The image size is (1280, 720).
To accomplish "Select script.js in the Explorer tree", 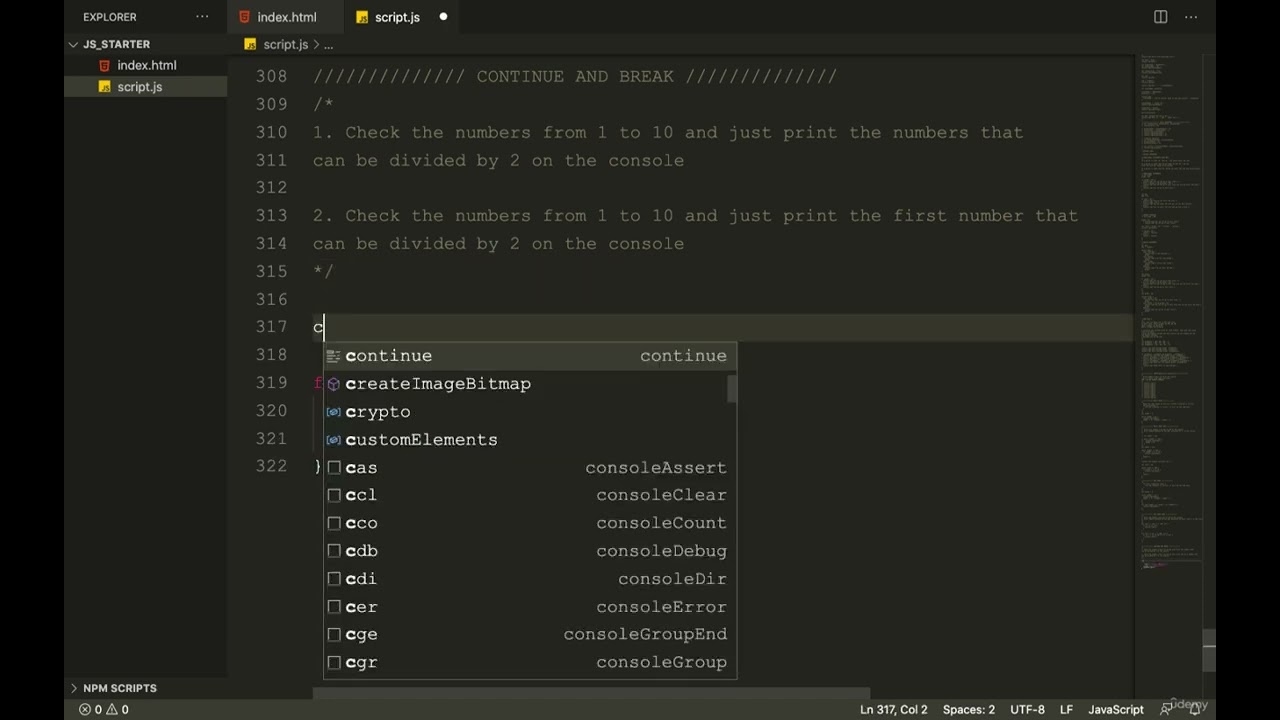I will pyautogui.click(x=146, y=87).
